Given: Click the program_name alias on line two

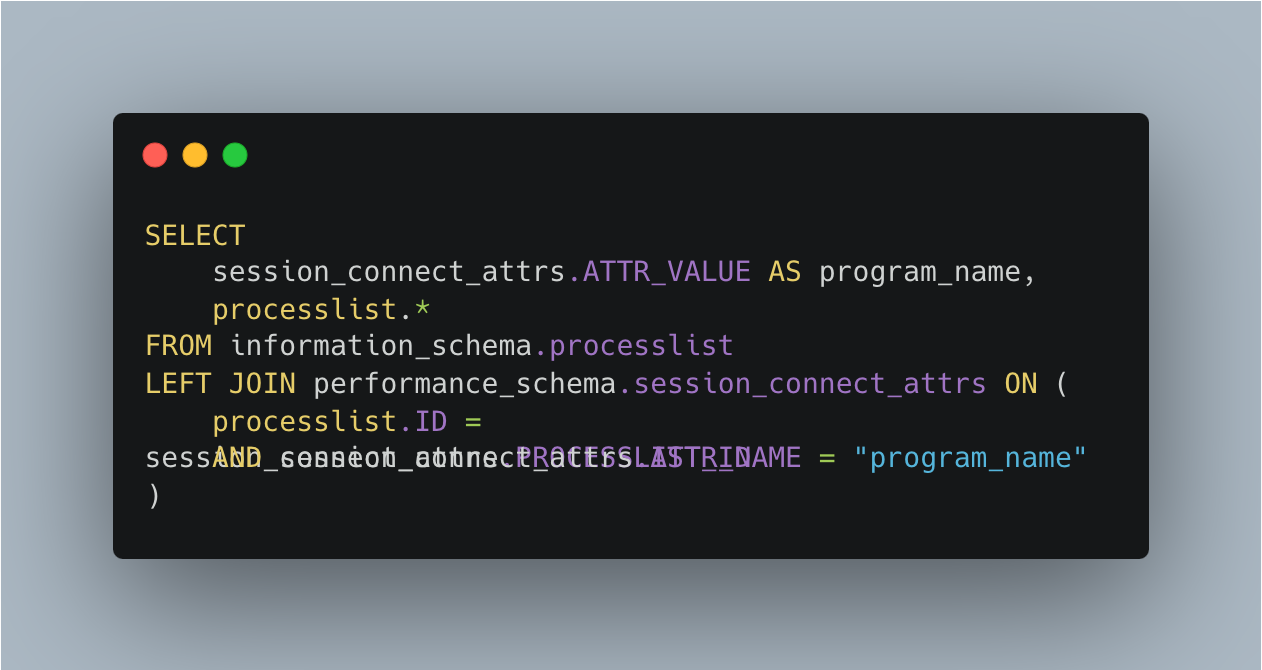Looking at the screenshot, I should 919,273.
